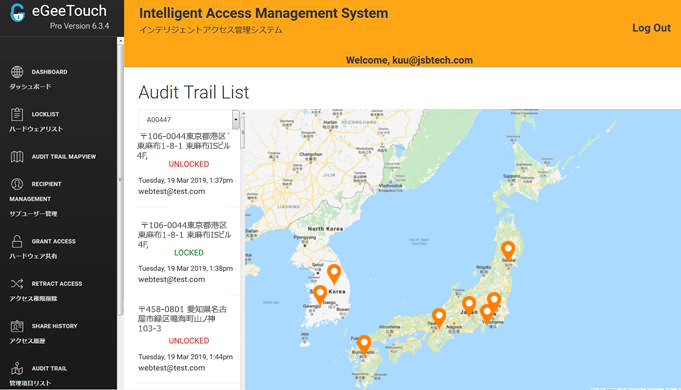
Task: Select the map pin near Sendai
Action: [508, 251]
